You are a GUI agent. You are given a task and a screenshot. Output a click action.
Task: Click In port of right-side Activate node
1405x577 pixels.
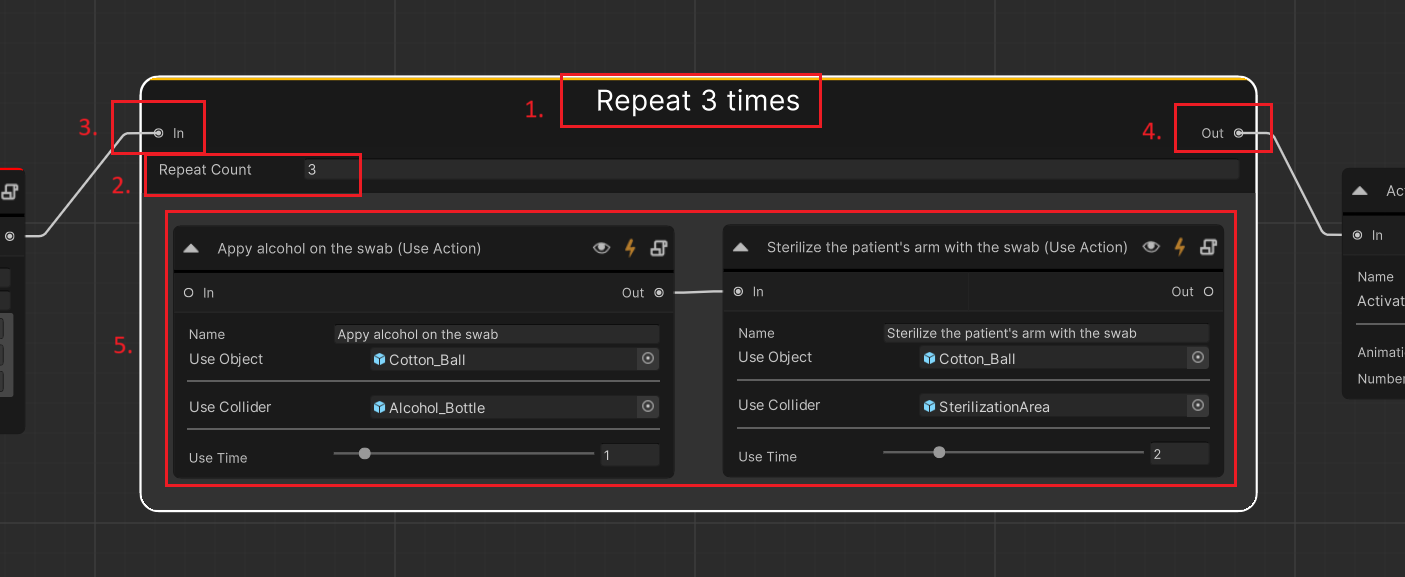coord(1357,235)
